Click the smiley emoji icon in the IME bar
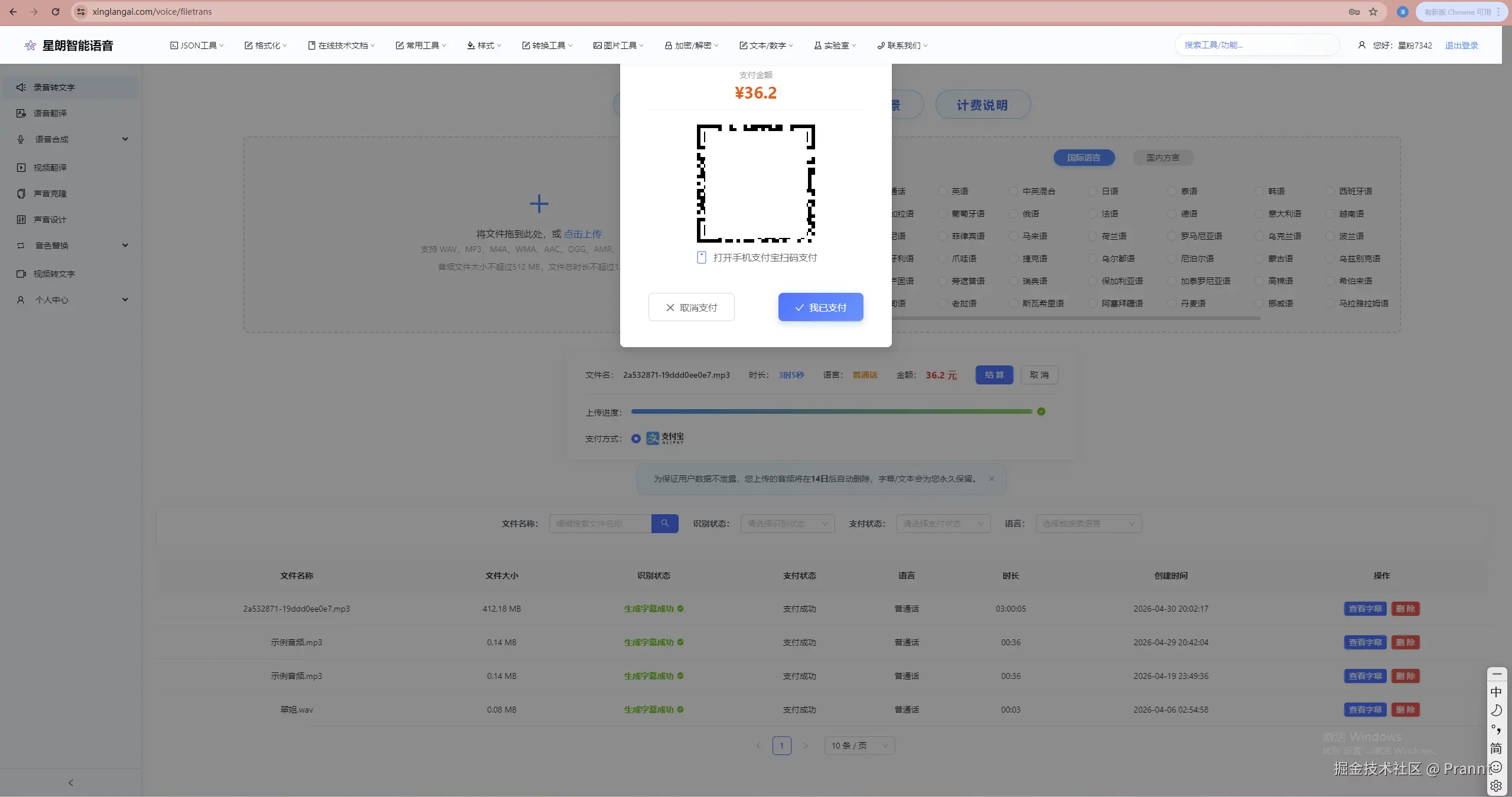 (x=1496, y=767)
